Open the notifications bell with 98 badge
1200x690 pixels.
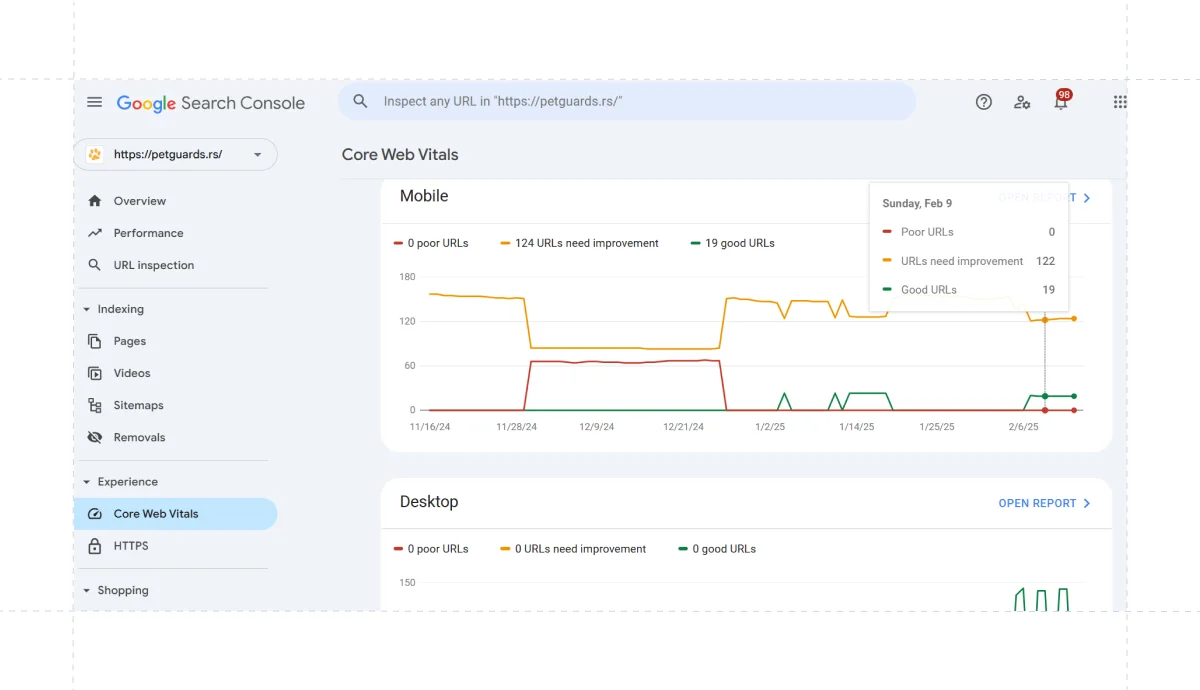point(1061,100)
